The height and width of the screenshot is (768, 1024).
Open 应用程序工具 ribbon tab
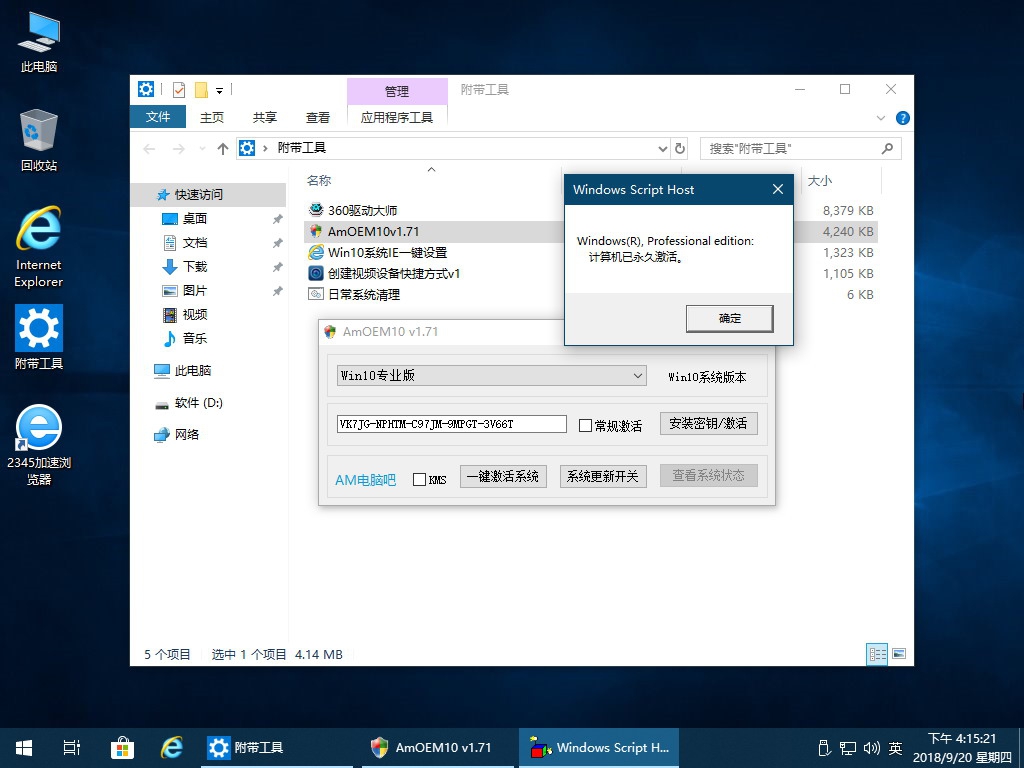pyautogui.click(x=397, y=118)
